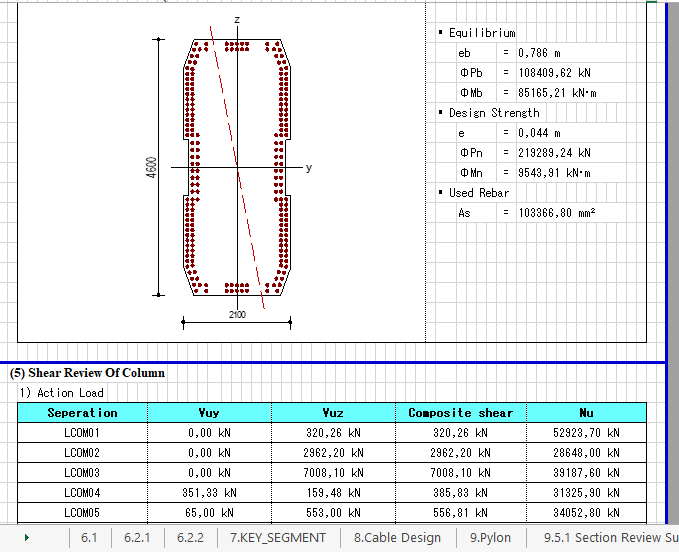Select the Composite shear header cell
This screenshot has height=552, width=679.
(x=460, y=413)
